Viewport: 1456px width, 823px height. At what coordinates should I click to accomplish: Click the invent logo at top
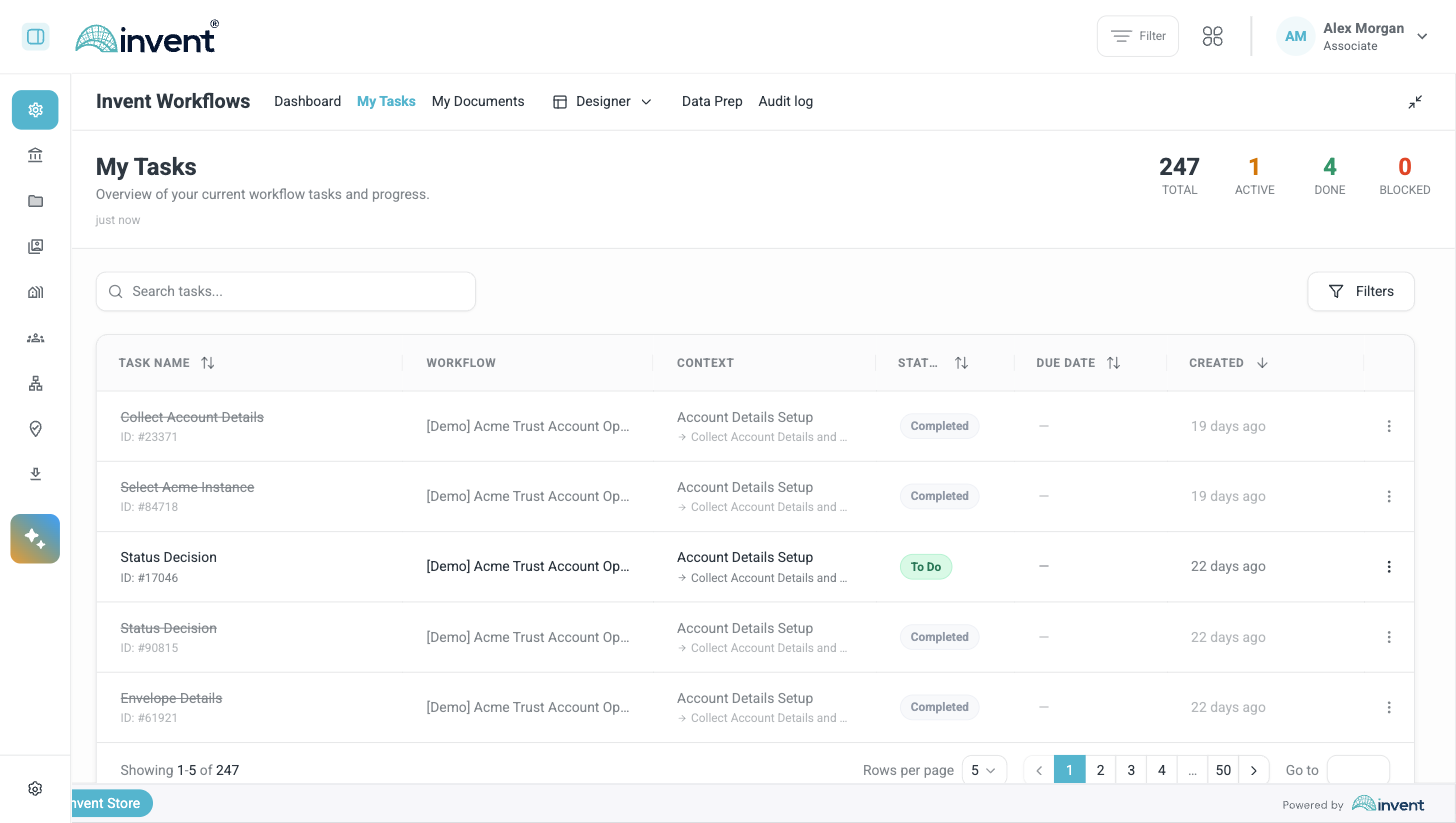click(146, 37)
